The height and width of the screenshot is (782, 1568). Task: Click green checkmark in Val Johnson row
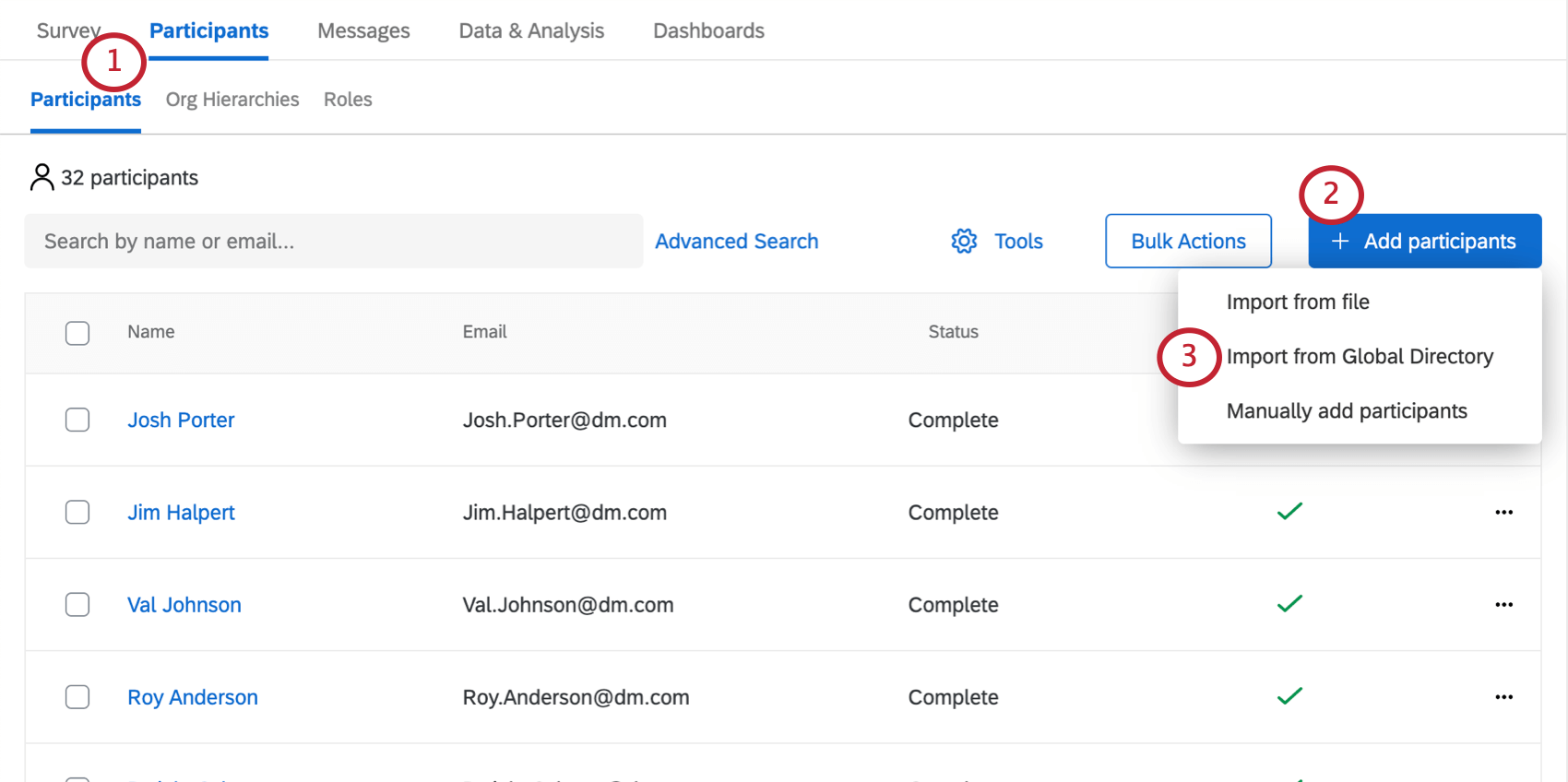coord(1289,604)
